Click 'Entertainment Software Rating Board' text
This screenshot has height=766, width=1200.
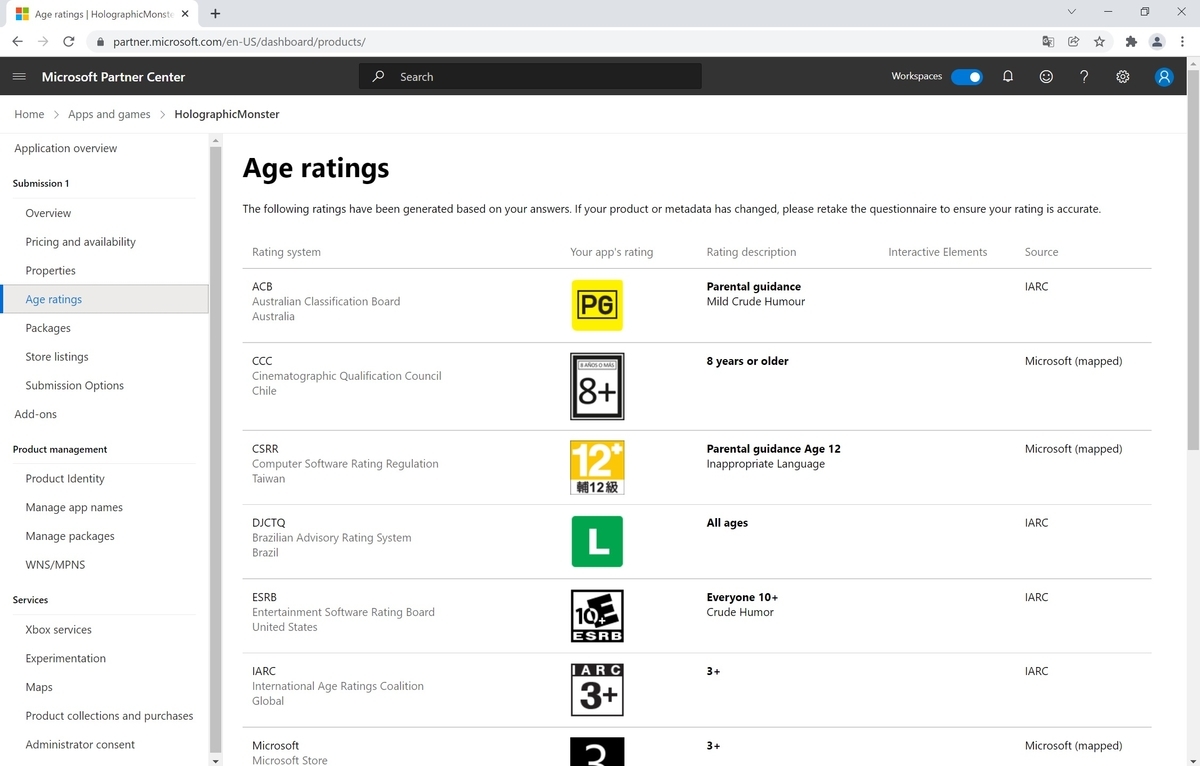click(x=343, y=612)
